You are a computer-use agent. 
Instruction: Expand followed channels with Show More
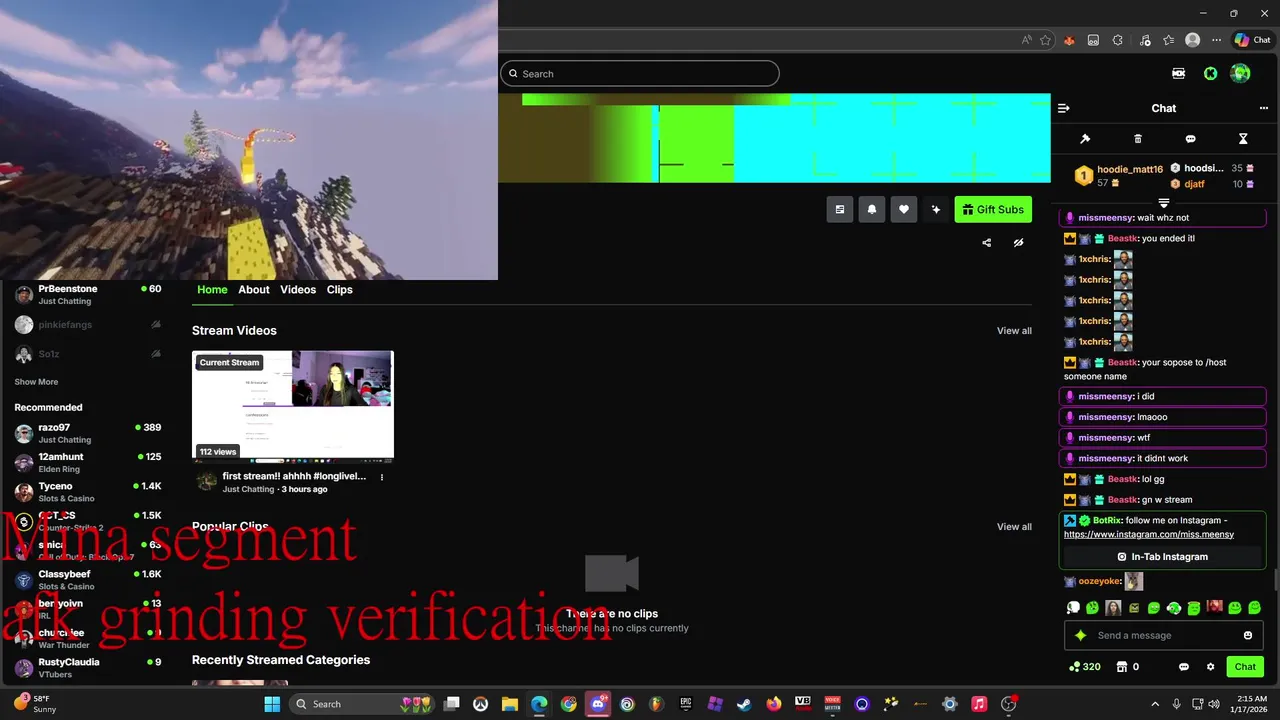click(36, 382)
